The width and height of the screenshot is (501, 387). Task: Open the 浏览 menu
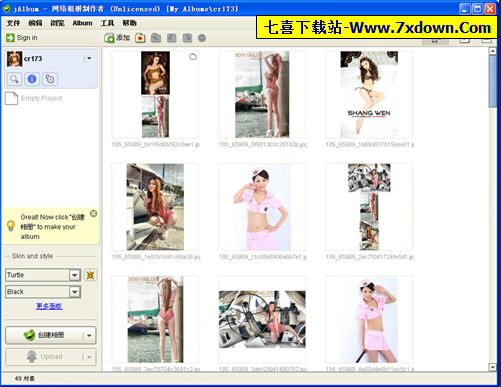coord(57,23)
